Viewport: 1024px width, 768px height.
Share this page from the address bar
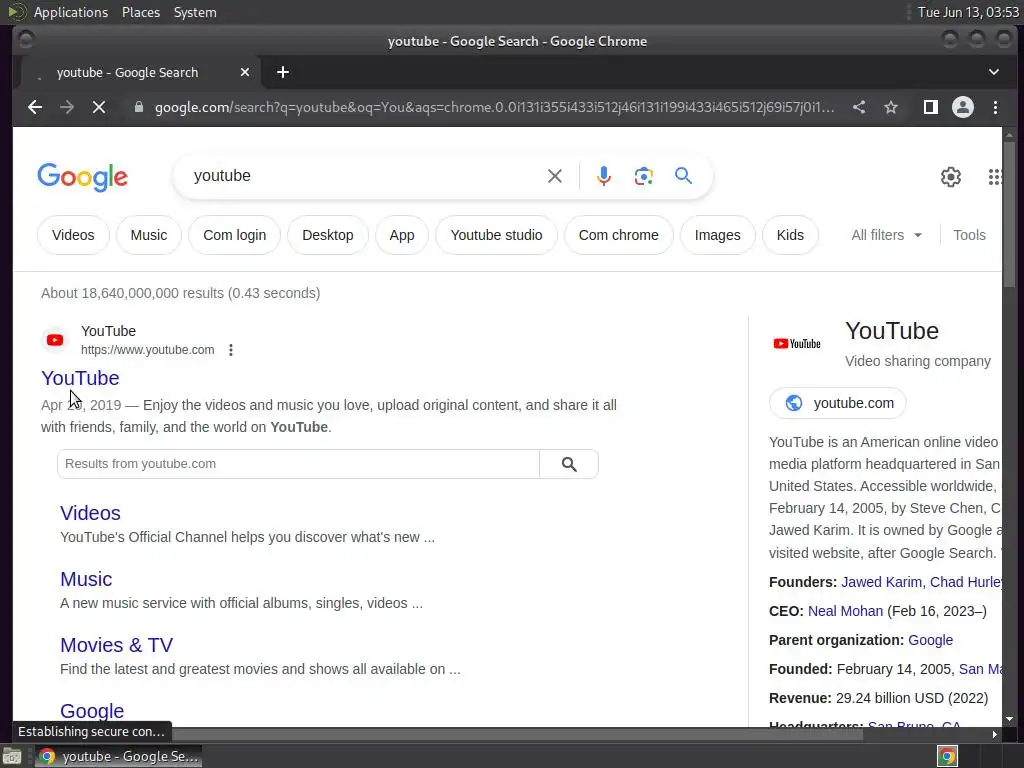click(x=859, y=107)
